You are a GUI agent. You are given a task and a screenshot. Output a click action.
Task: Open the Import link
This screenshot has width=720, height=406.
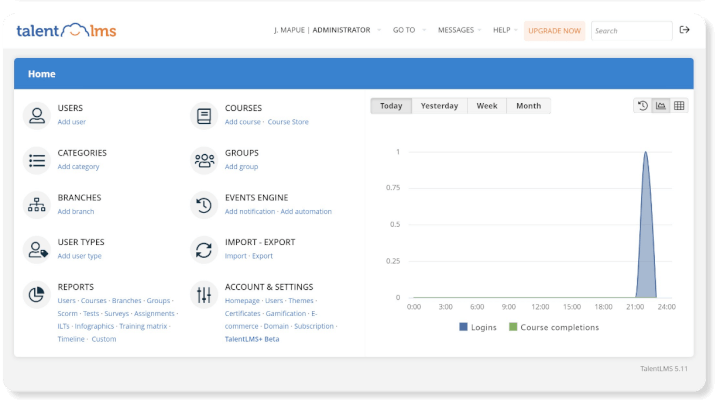tap(236, 256)
